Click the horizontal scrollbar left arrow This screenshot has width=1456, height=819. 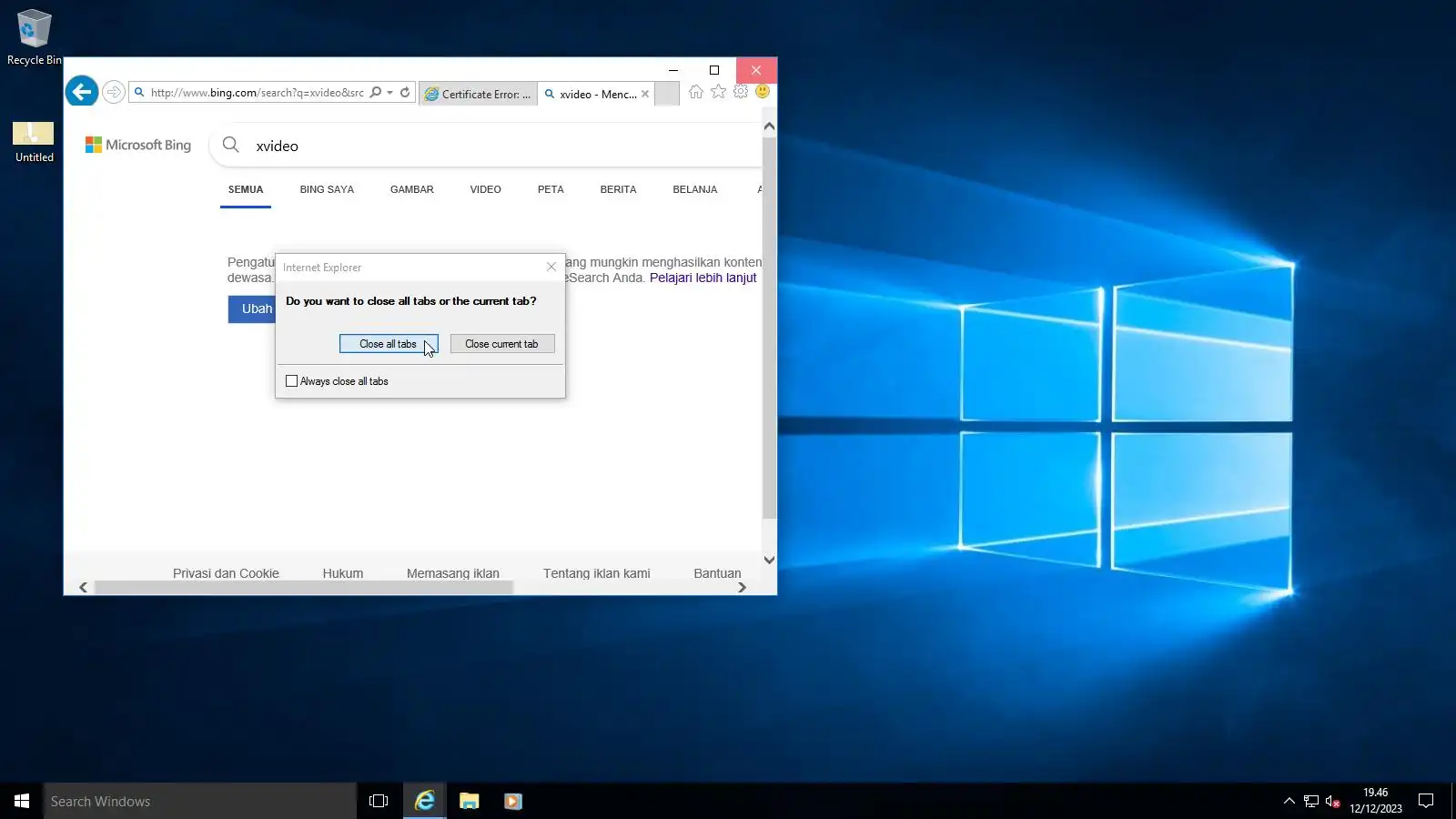[x=84, y=588]
